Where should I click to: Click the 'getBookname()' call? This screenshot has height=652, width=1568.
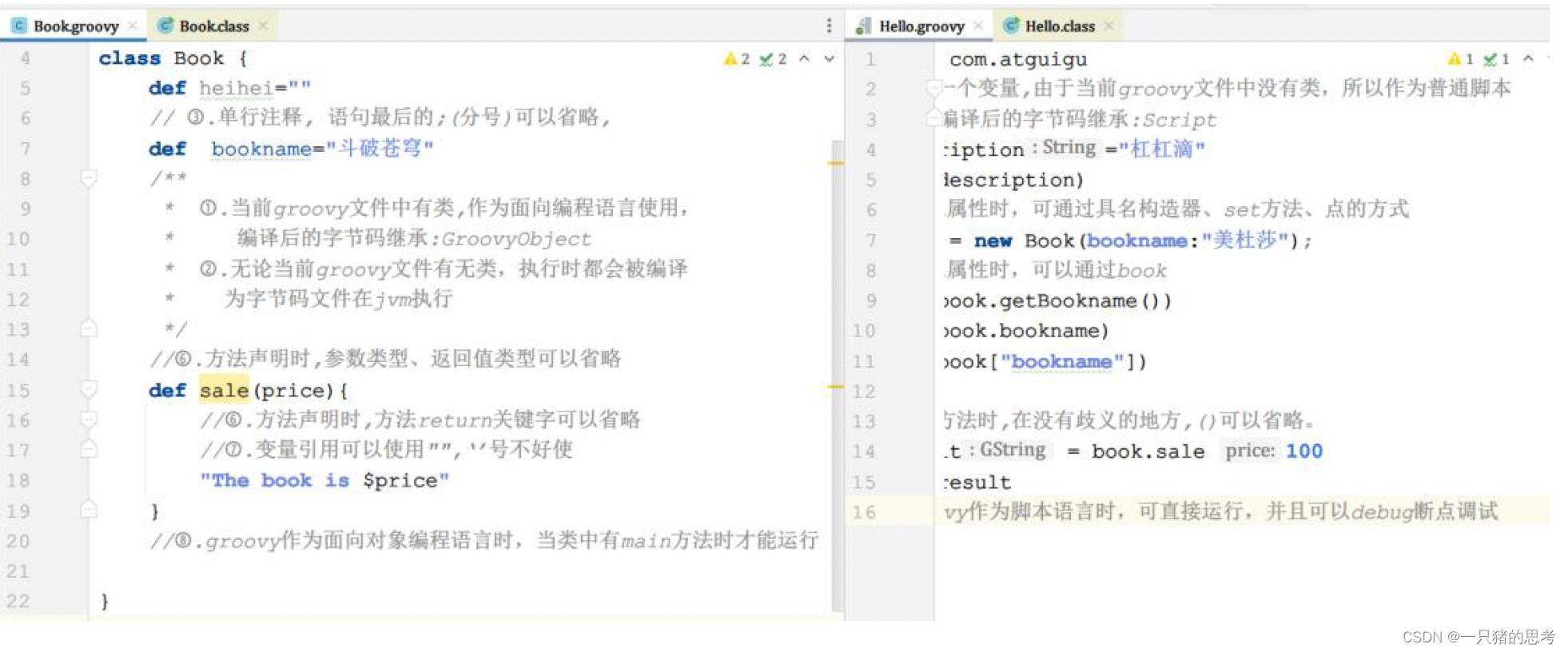tap(1085, 301)
